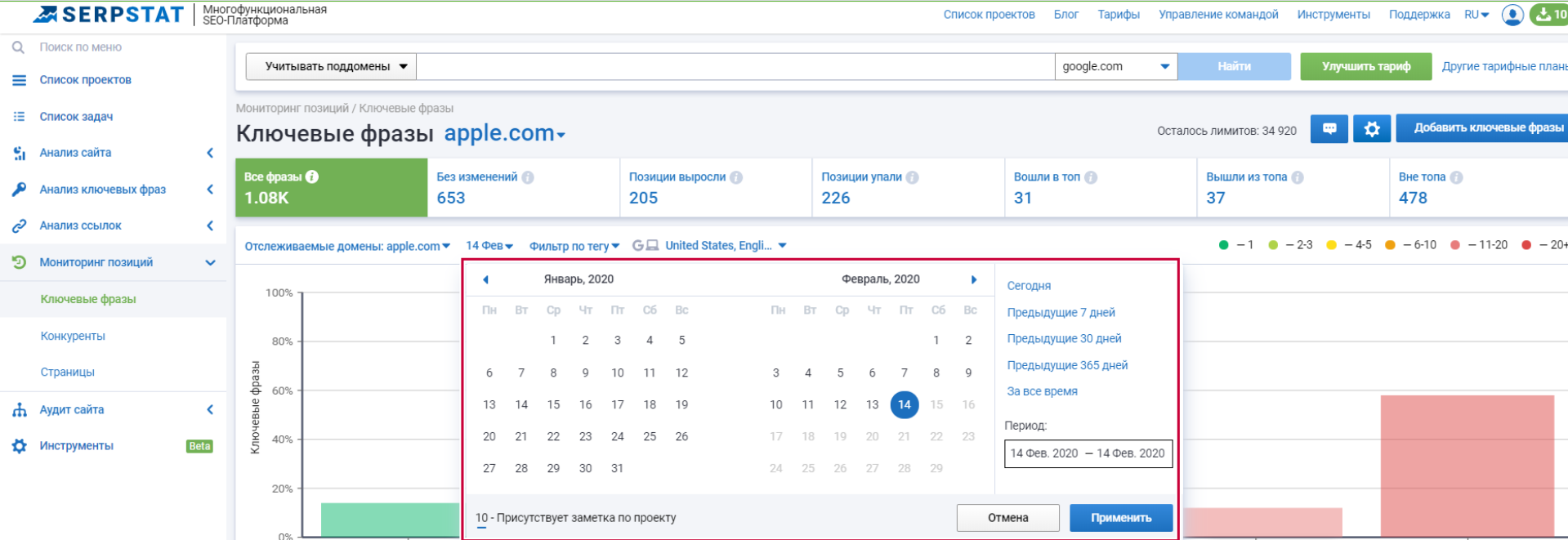Select Предыдущие 30 дней period link
This screenshot has height=540, width=1568.
(x=1064, y=338)
